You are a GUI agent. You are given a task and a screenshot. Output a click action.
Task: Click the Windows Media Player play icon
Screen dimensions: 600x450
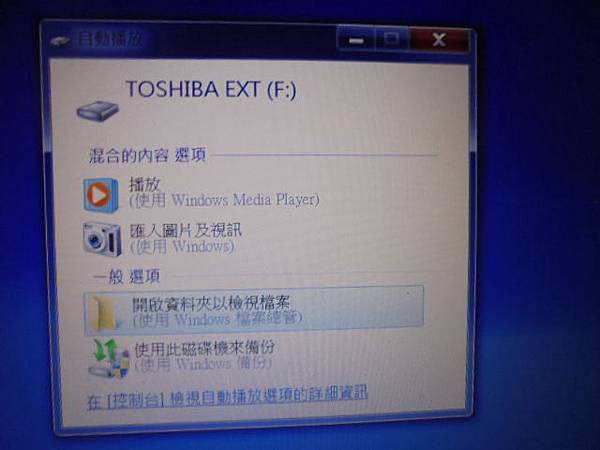[101, 195]
